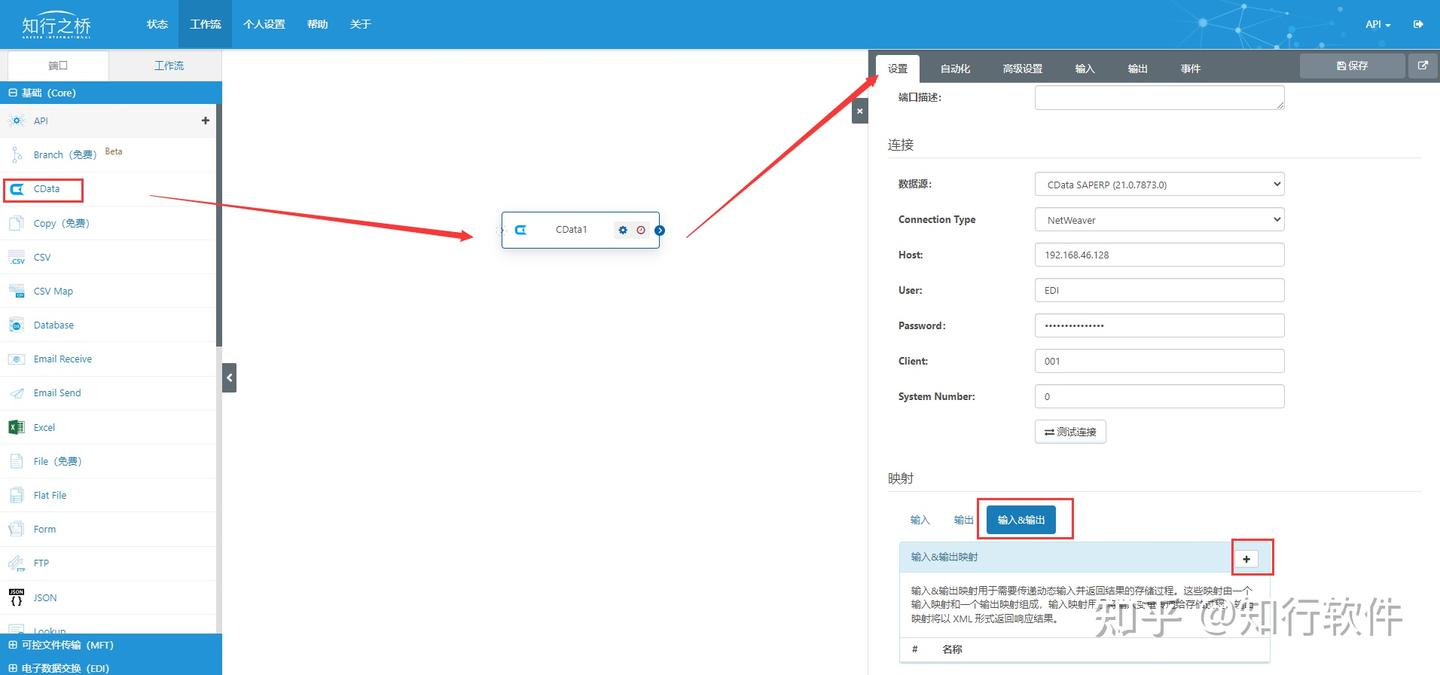1440x675 pixels.
Task: Click the 保存 button
Action: point(1351,66)
